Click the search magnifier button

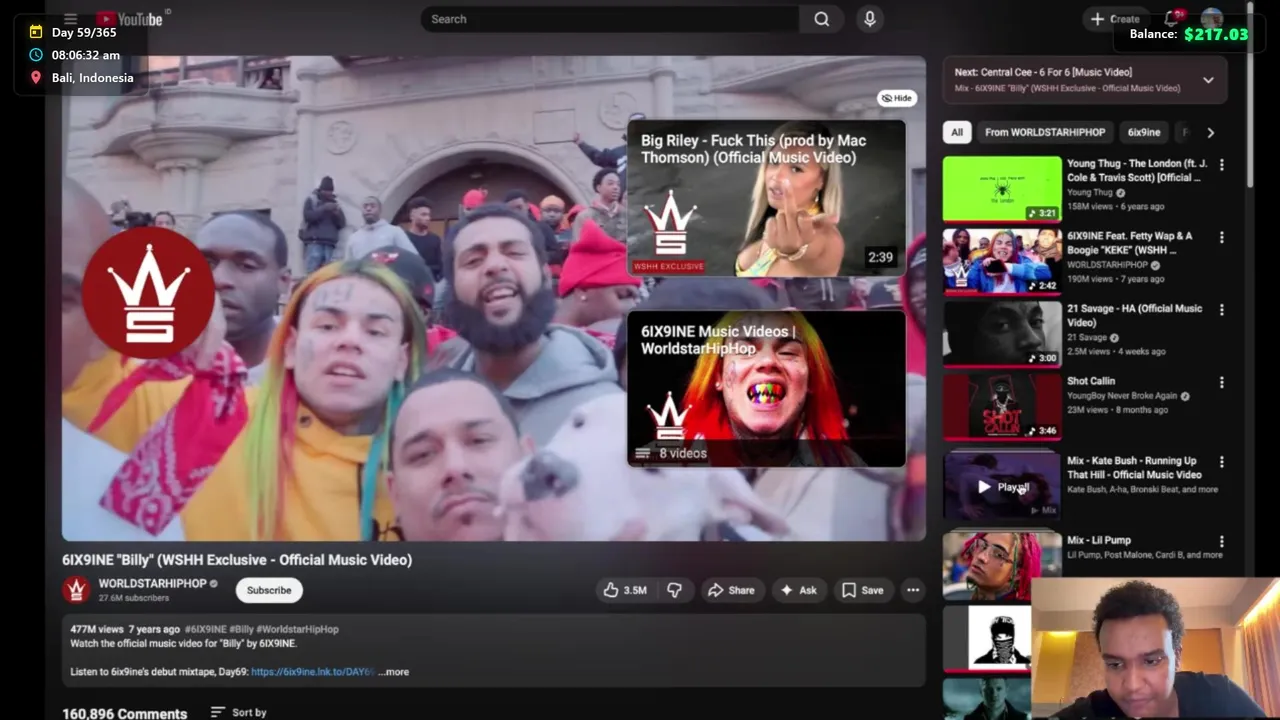[821, 19]
